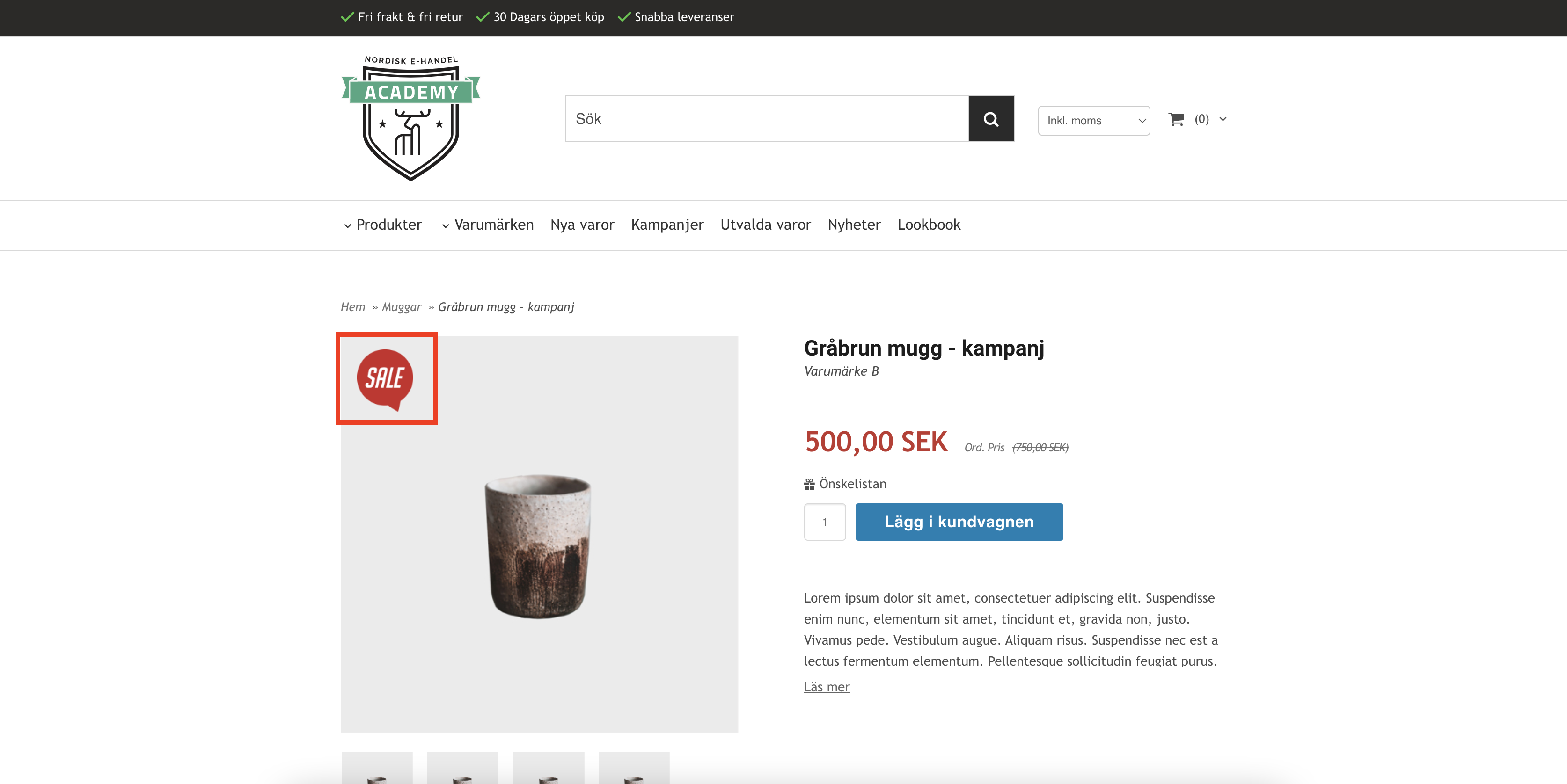
Task: Click the Läs mer link
Action: [x=826, y=687]
